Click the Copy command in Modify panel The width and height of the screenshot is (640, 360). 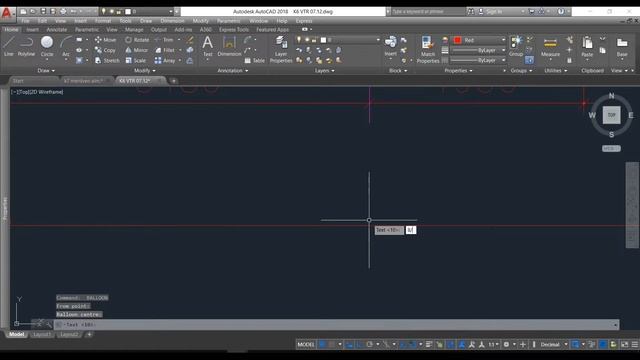point(105,50)
